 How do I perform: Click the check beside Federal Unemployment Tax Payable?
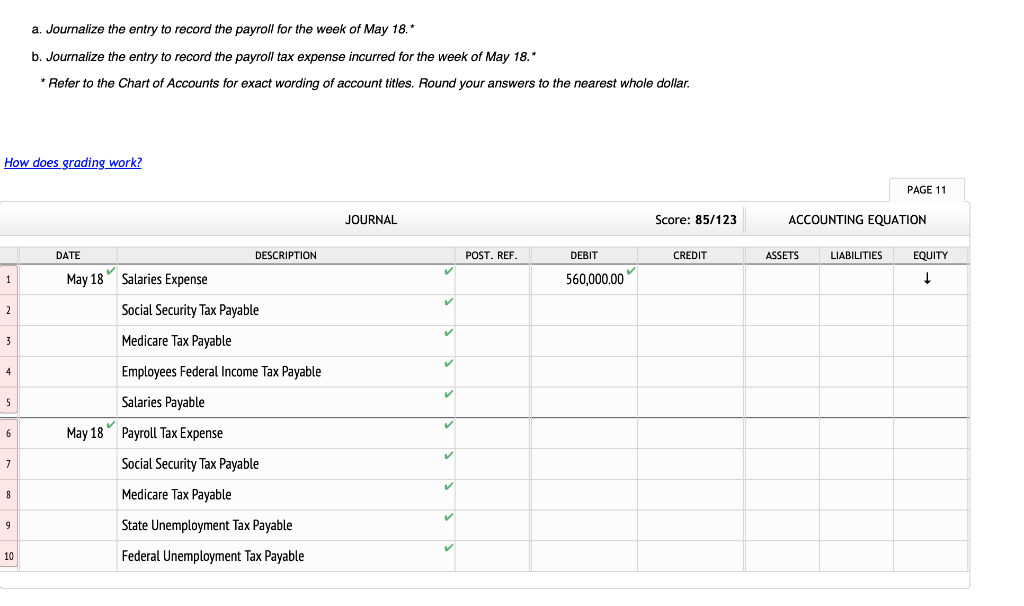(x=446, y=549)
